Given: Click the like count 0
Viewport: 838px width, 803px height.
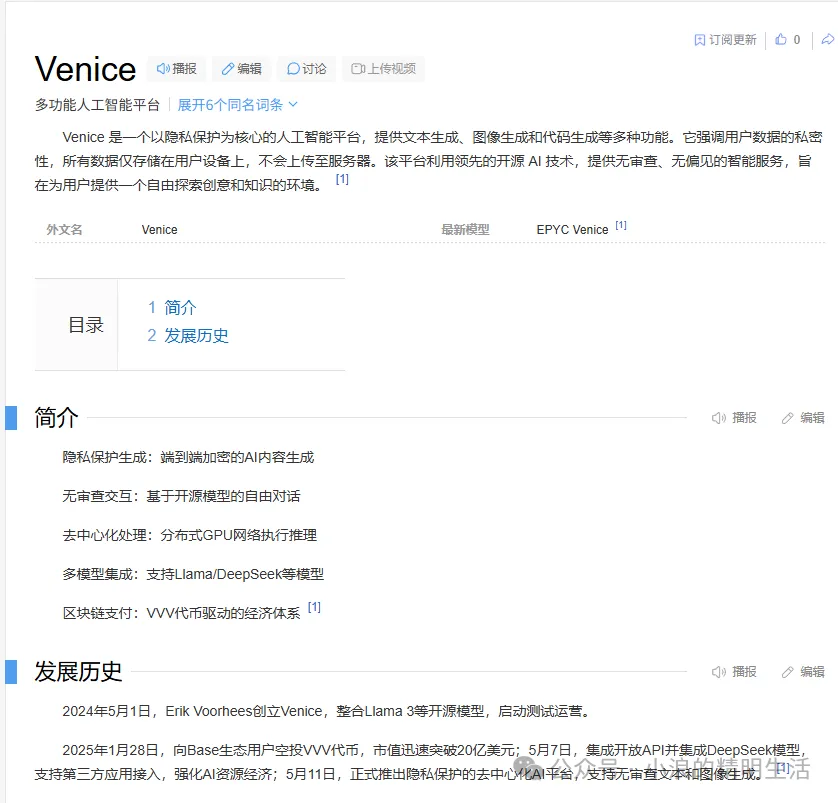Looking at the screenshot, I should pyautogui.click(x=797, y=40).
